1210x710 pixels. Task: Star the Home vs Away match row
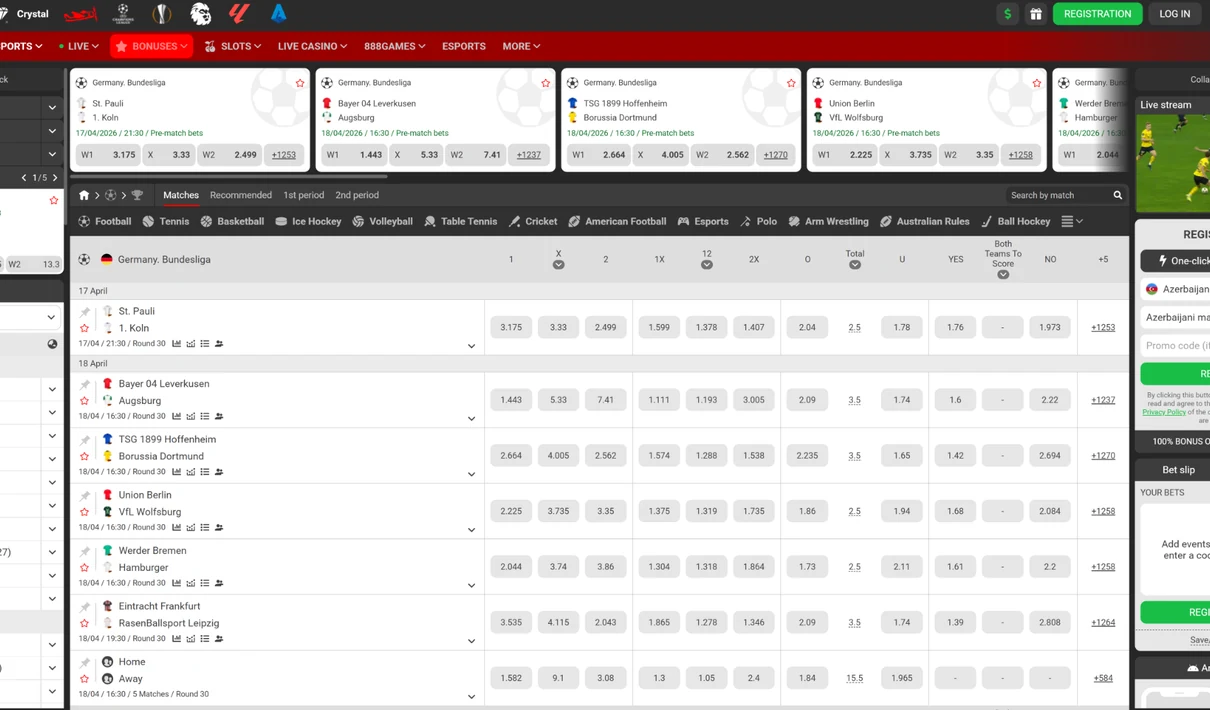click(x=85, y=679)
